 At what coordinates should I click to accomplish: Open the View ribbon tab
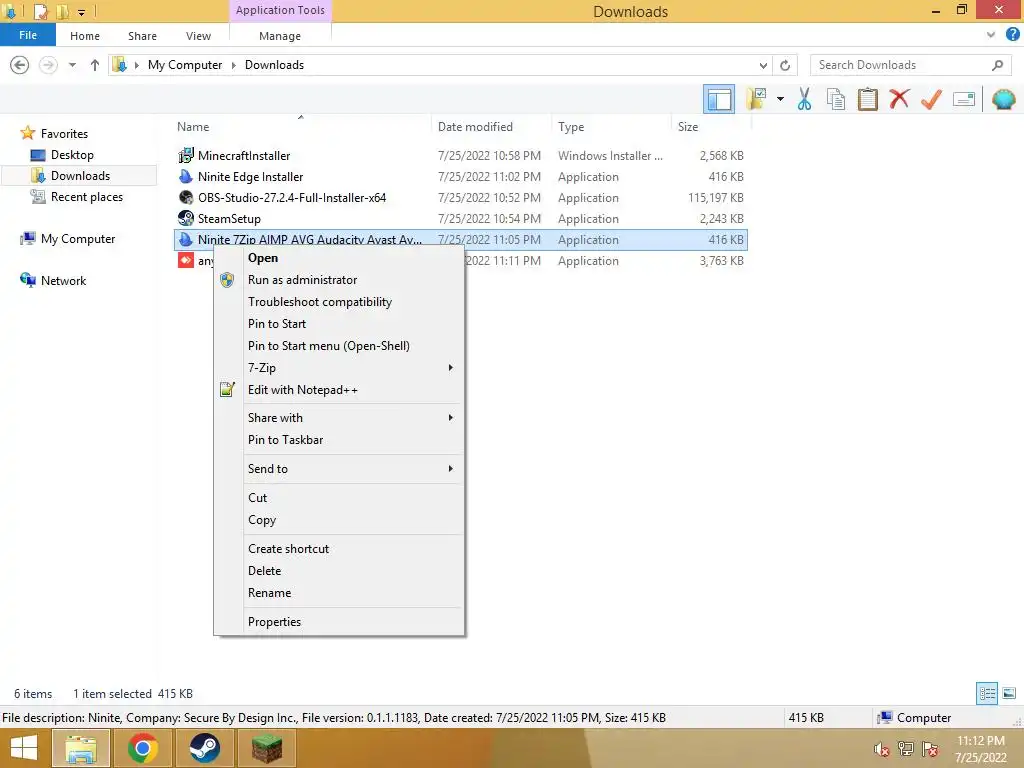[x=198, y=36]
